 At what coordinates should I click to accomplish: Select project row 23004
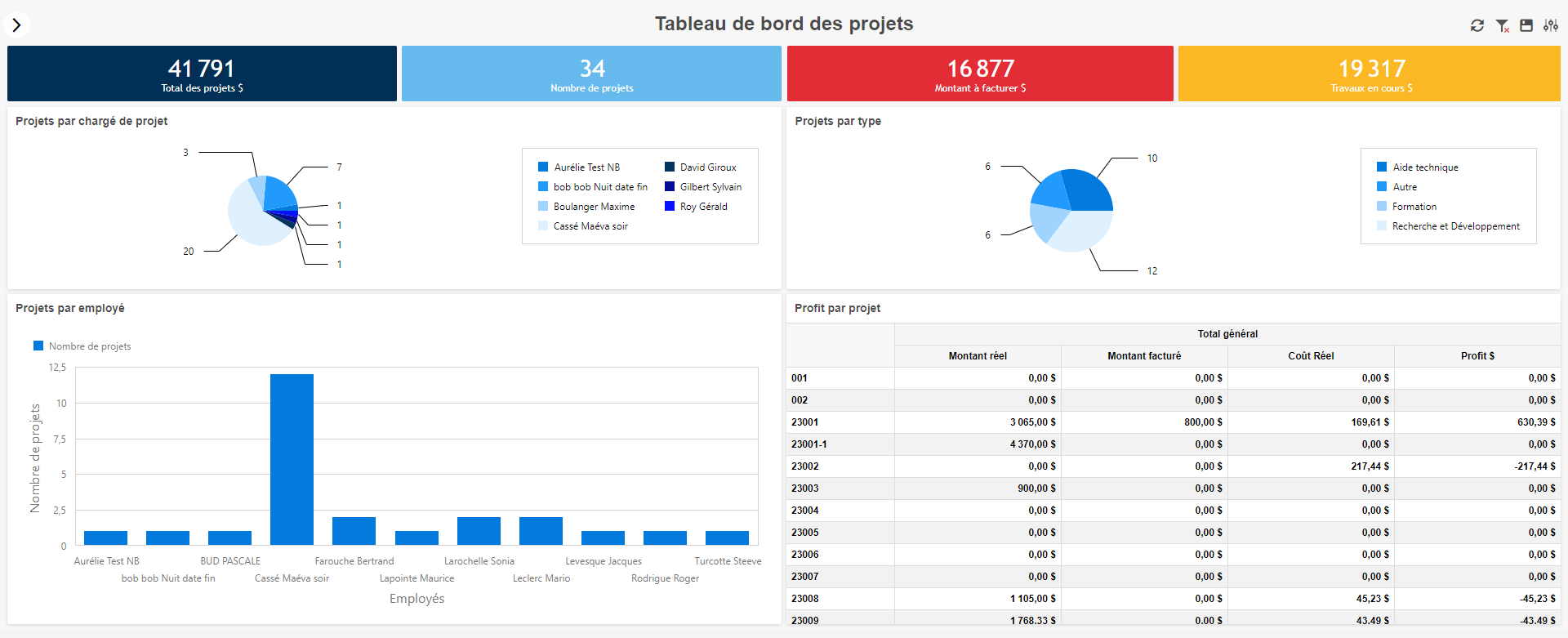(1174, 511)
